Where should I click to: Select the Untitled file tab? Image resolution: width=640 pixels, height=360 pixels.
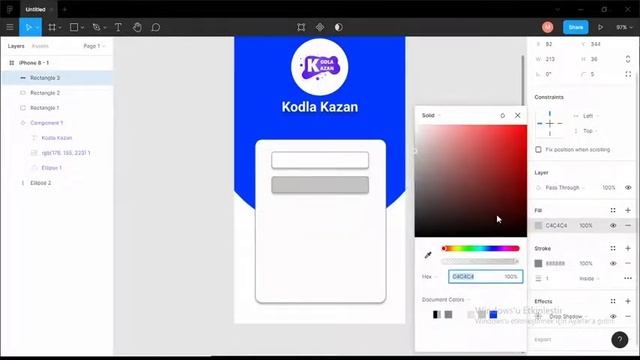[36, 9]
